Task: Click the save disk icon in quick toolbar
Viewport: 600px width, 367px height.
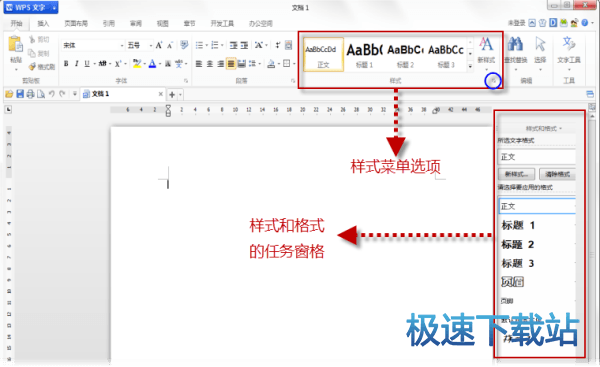Action: 20,94
